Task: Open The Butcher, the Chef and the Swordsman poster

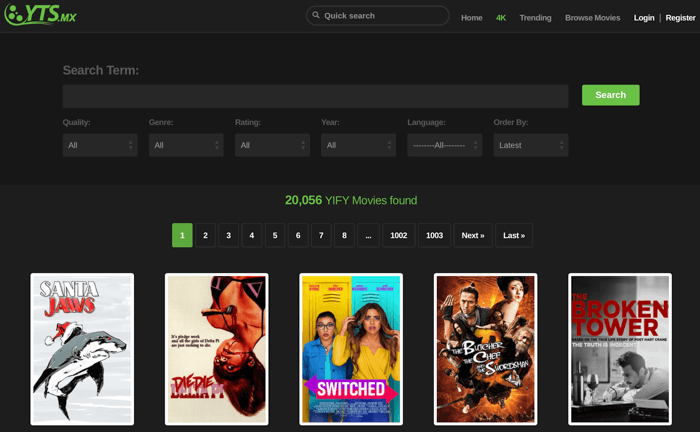Action: coord(485,349)
